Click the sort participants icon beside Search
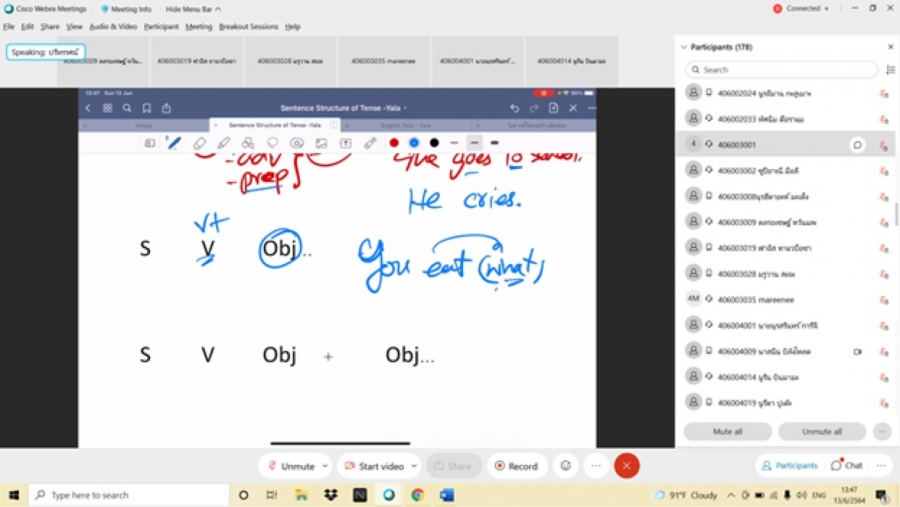The height and width of the screenshot is (507, 900). (890, 70)
